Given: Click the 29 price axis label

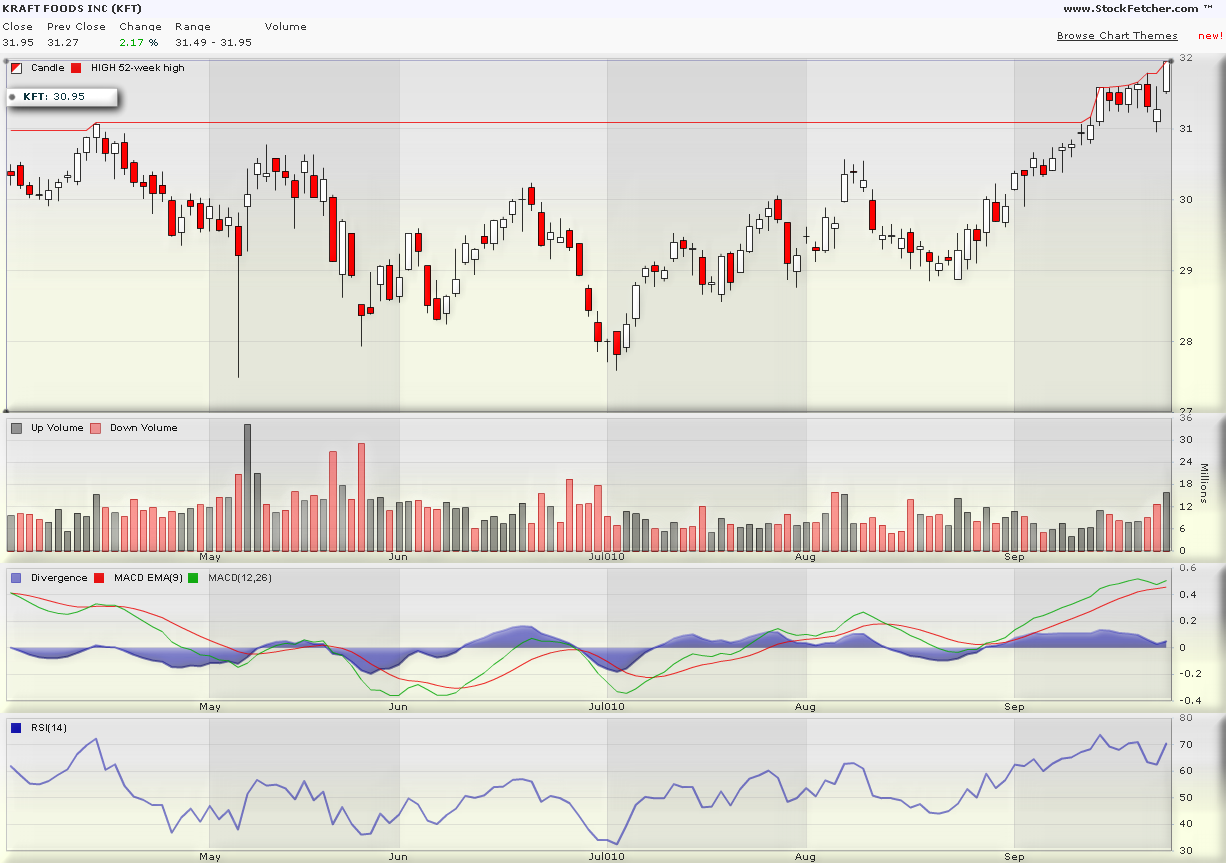Looking at the screenshot, I should [1187, 271].
